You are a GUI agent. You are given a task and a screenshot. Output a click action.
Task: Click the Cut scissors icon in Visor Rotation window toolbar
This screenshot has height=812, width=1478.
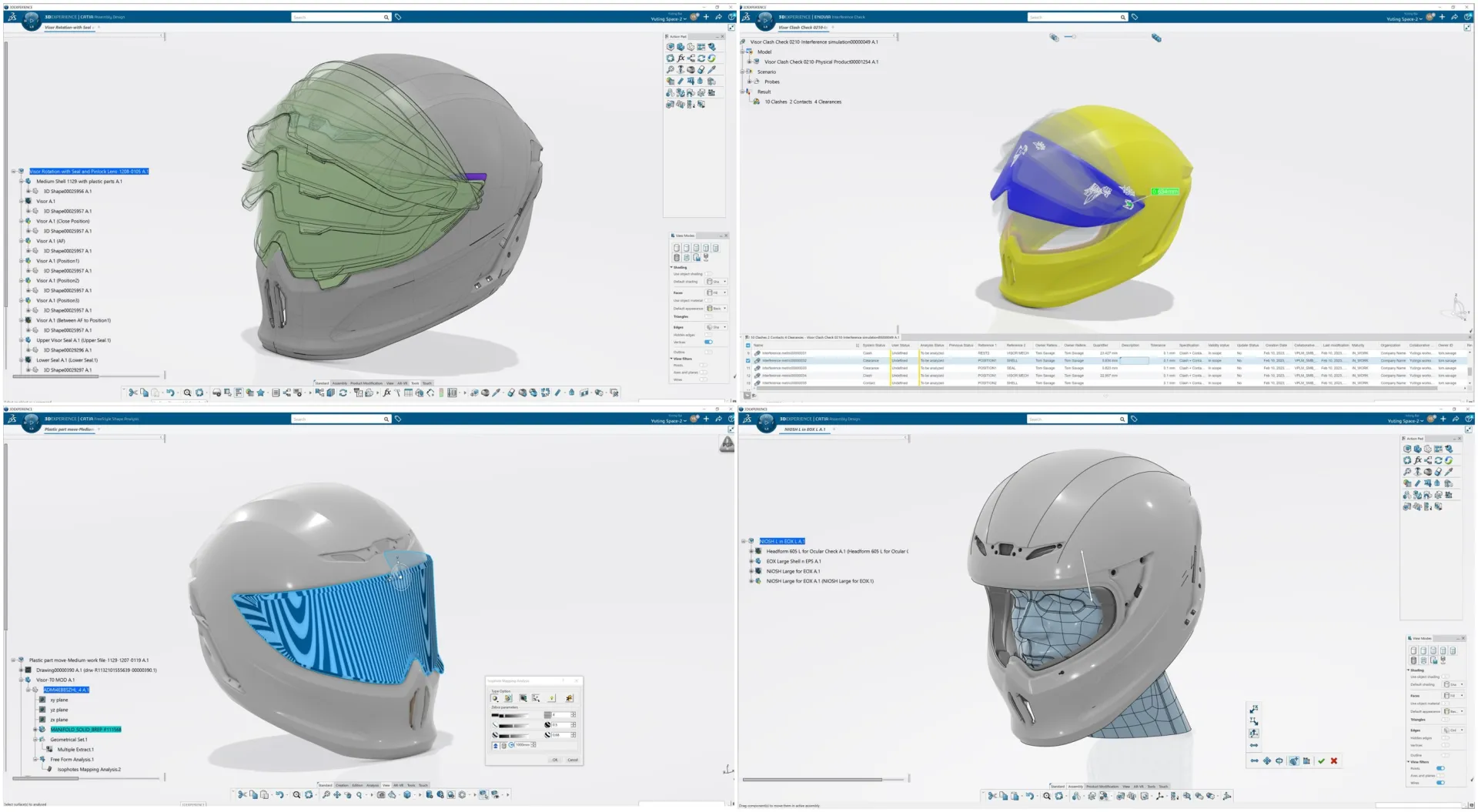pos(132,393)
